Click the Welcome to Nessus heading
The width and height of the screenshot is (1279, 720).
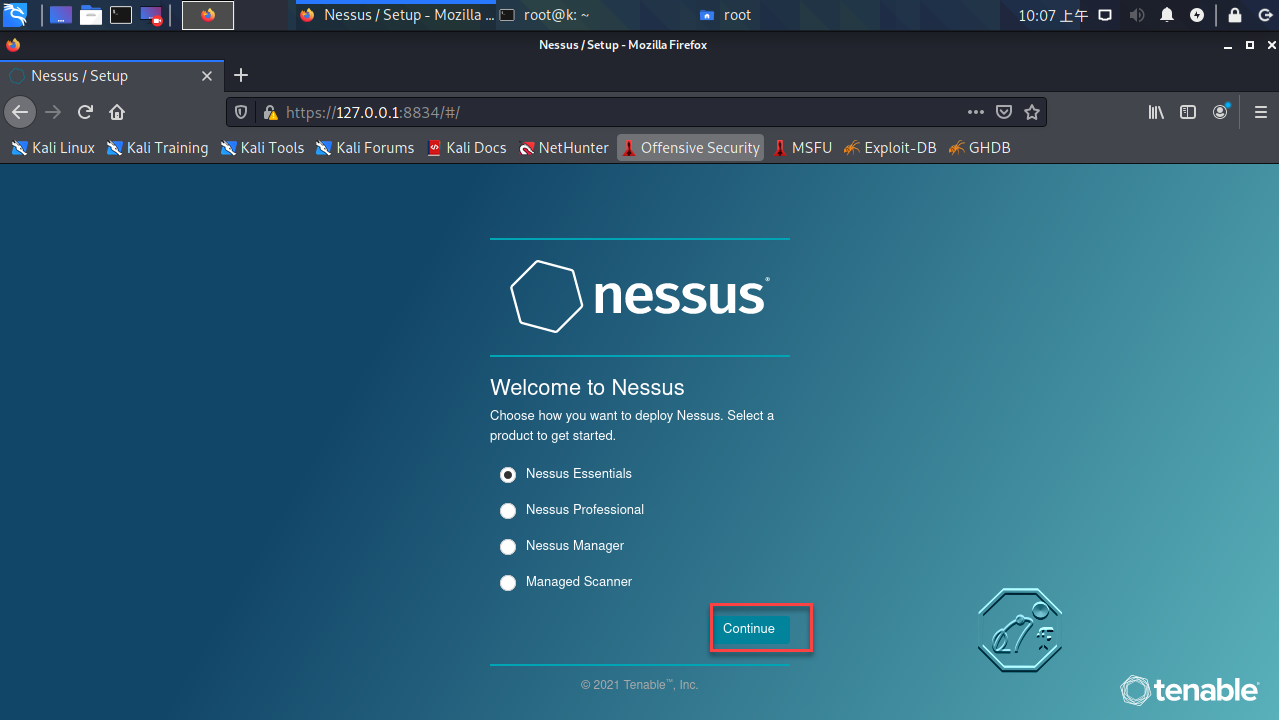coord(587,388)
